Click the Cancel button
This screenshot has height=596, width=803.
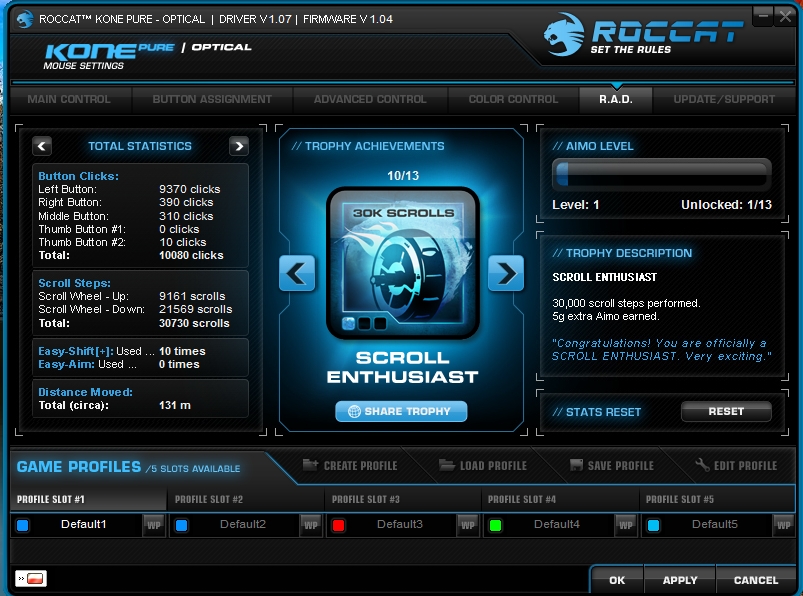click(x=756, y=580)
